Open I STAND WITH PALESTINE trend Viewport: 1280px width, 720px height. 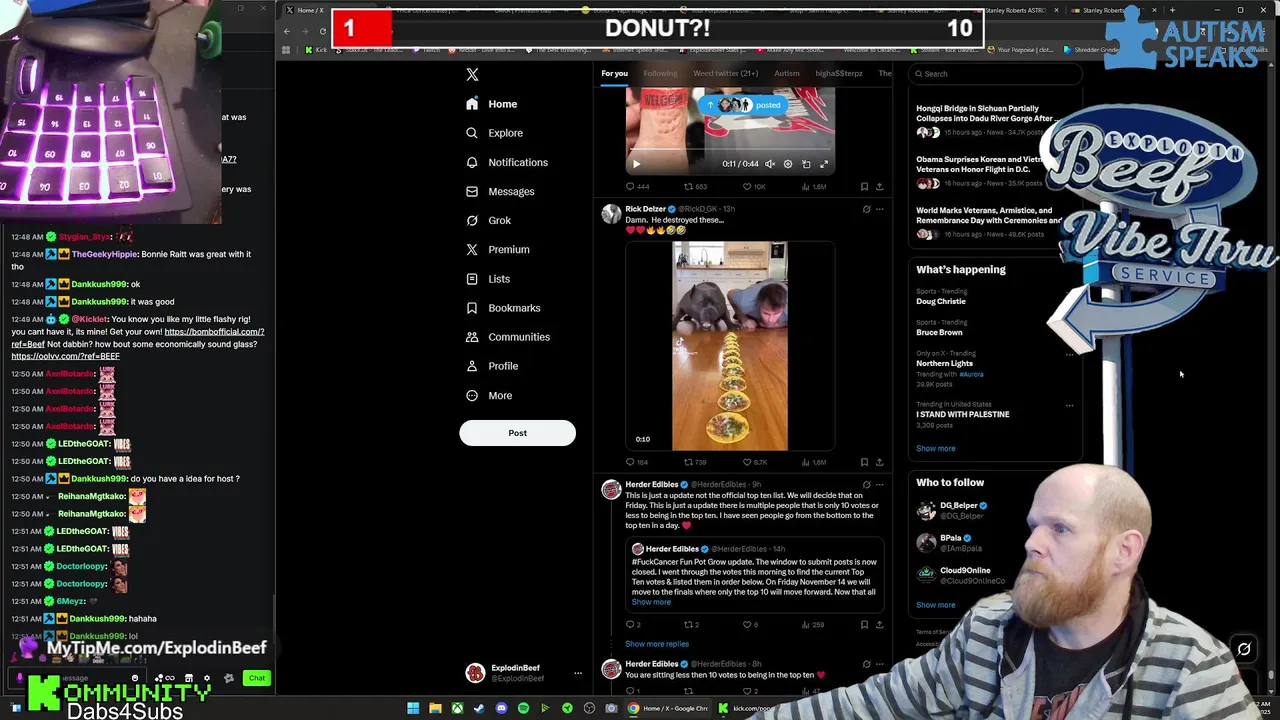pos(962,414)
